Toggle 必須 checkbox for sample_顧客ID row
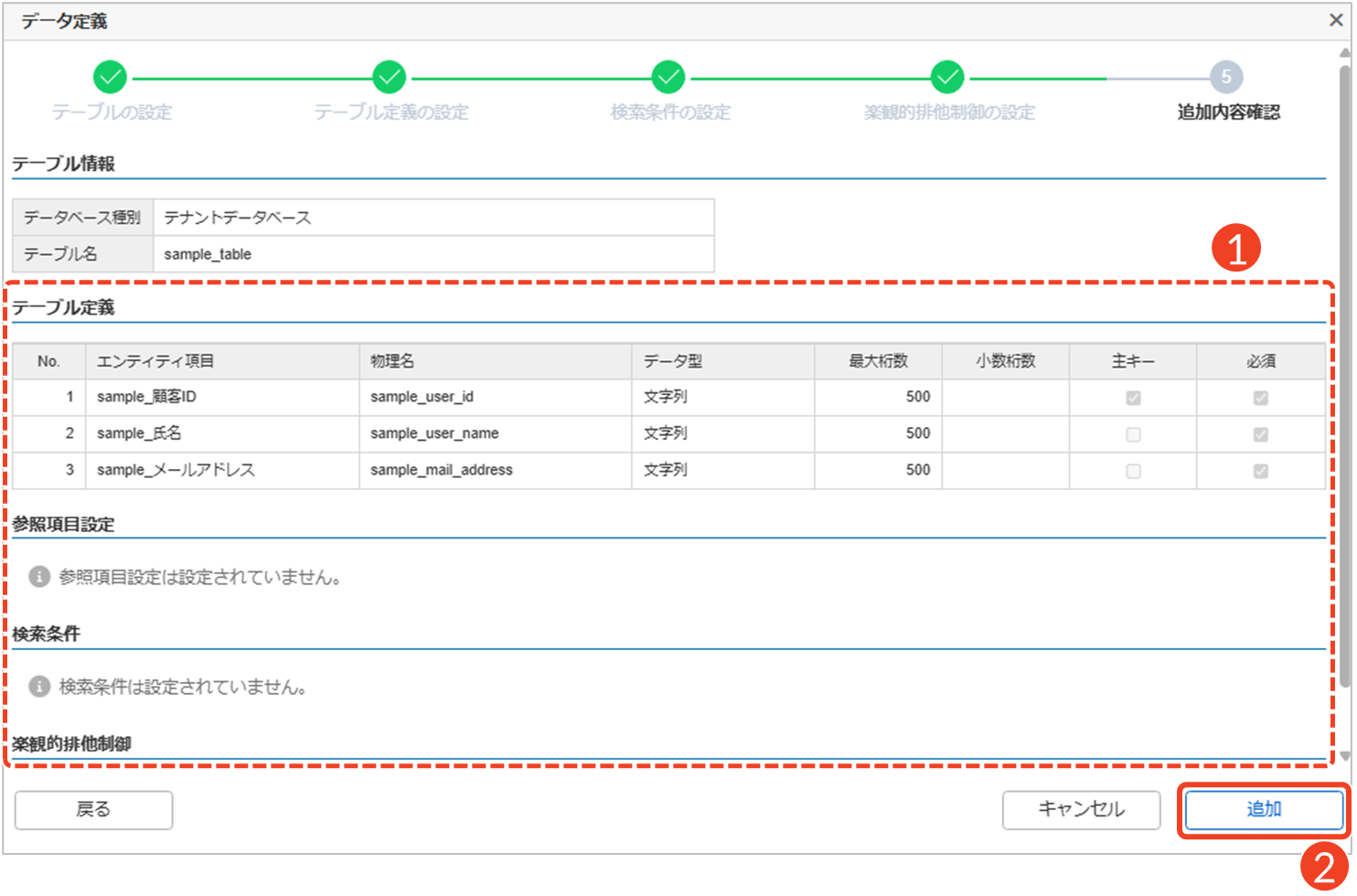Screen dimensions: 1357x896 coord(1261,398)
